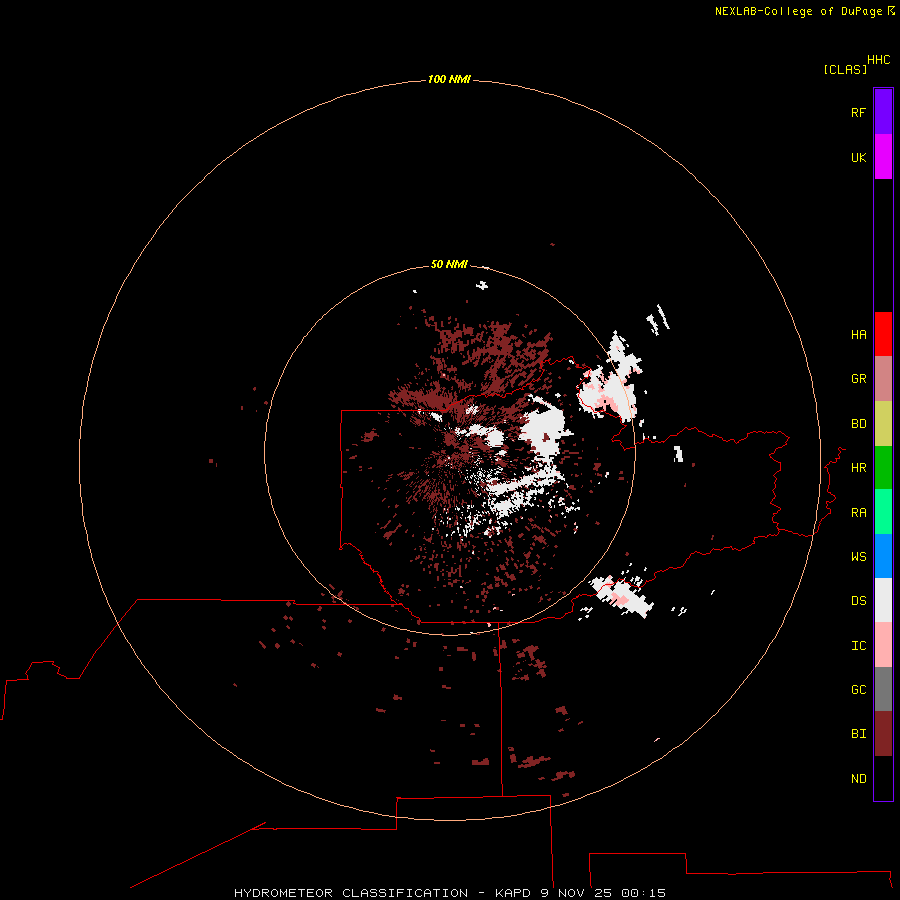Click the ND legend label
This screenshot has width=900, height=900.
pyautogui.click(x=858, y=779)
